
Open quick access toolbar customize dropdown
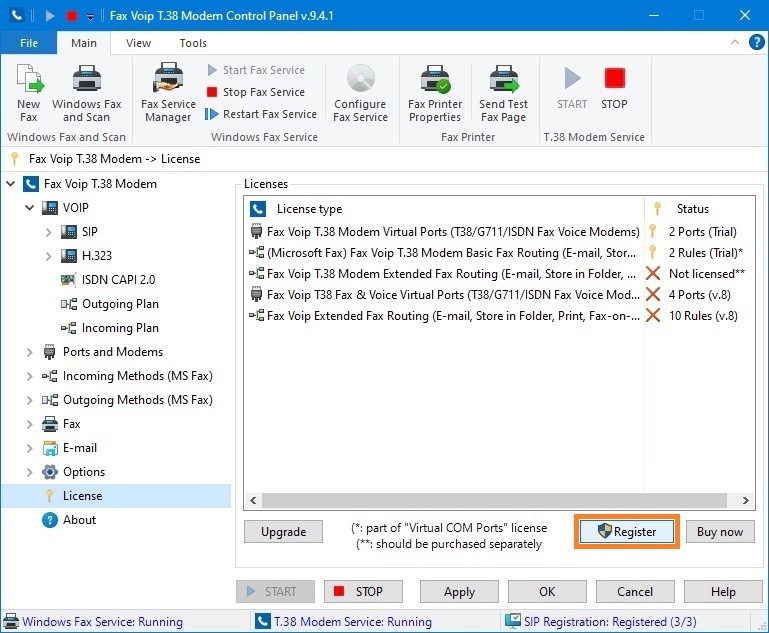click(91, 17)
